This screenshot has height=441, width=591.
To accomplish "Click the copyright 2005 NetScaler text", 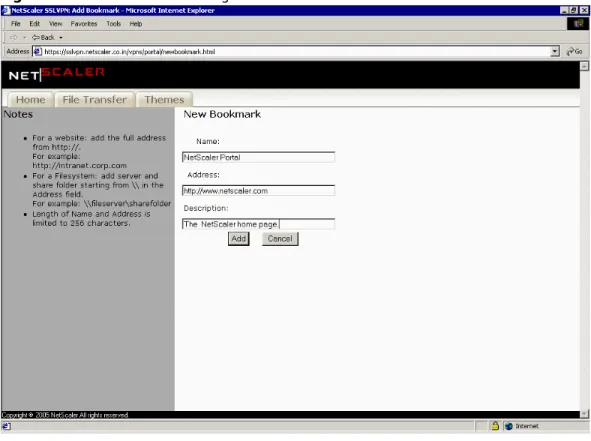I will point(65,415).
